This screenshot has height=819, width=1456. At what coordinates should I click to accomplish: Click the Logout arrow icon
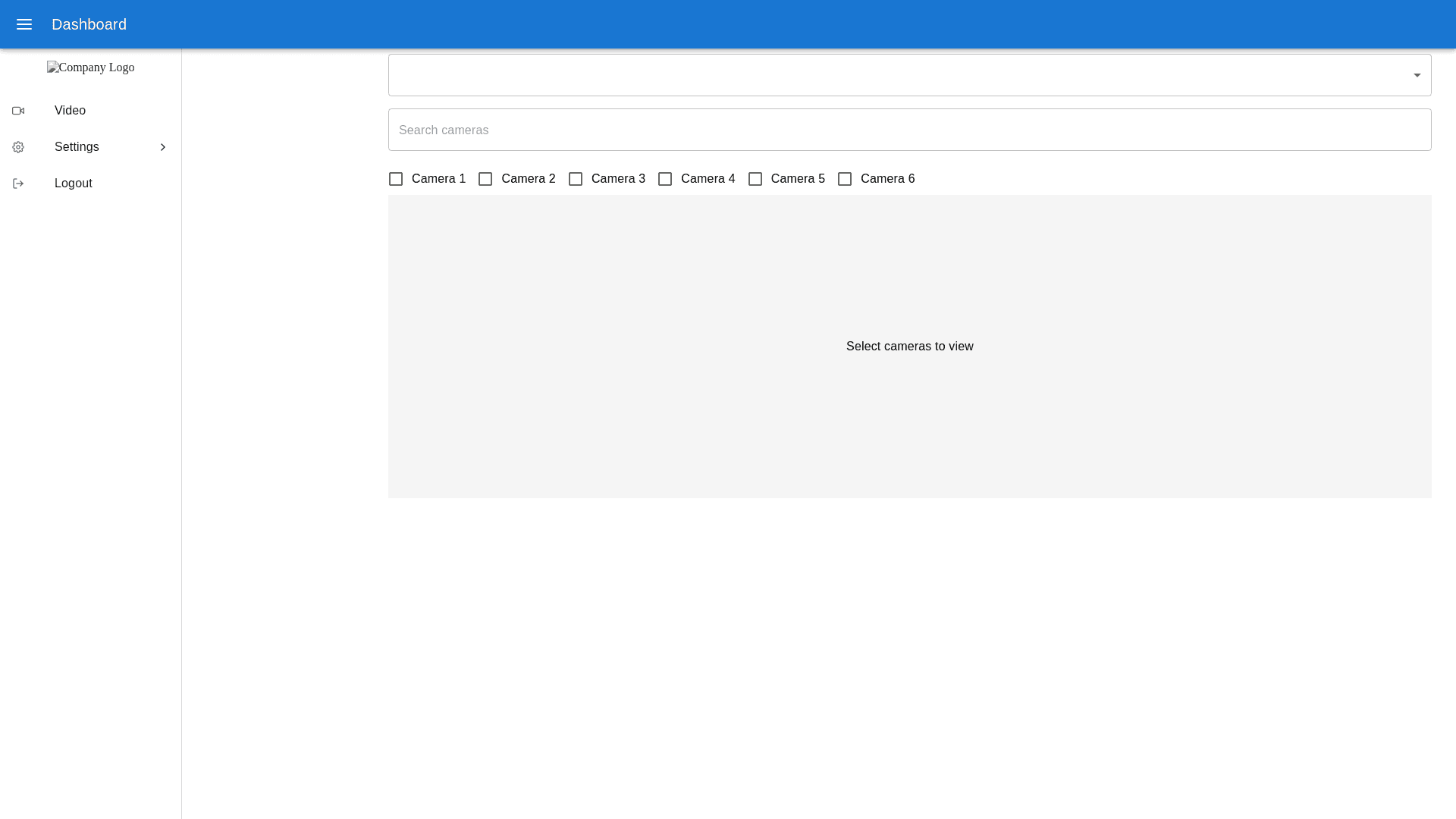18,184
